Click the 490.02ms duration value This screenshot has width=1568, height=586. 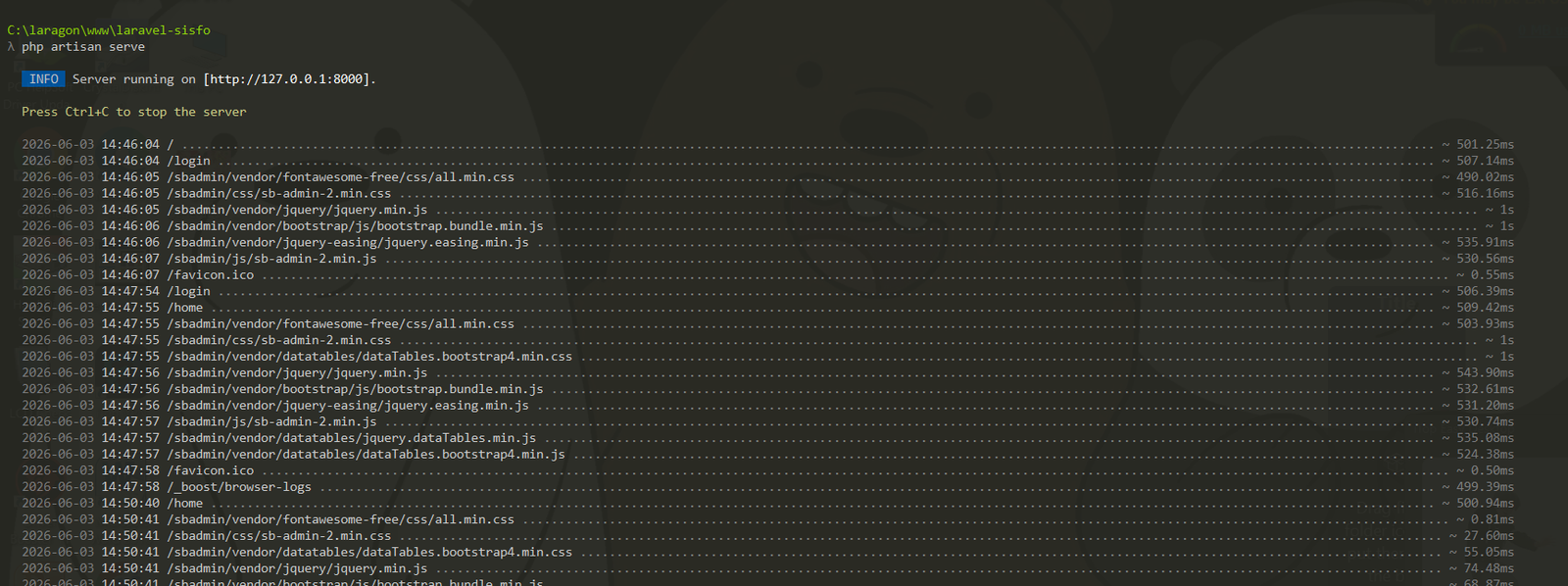pyautogui.click(x=1485, y=177)
